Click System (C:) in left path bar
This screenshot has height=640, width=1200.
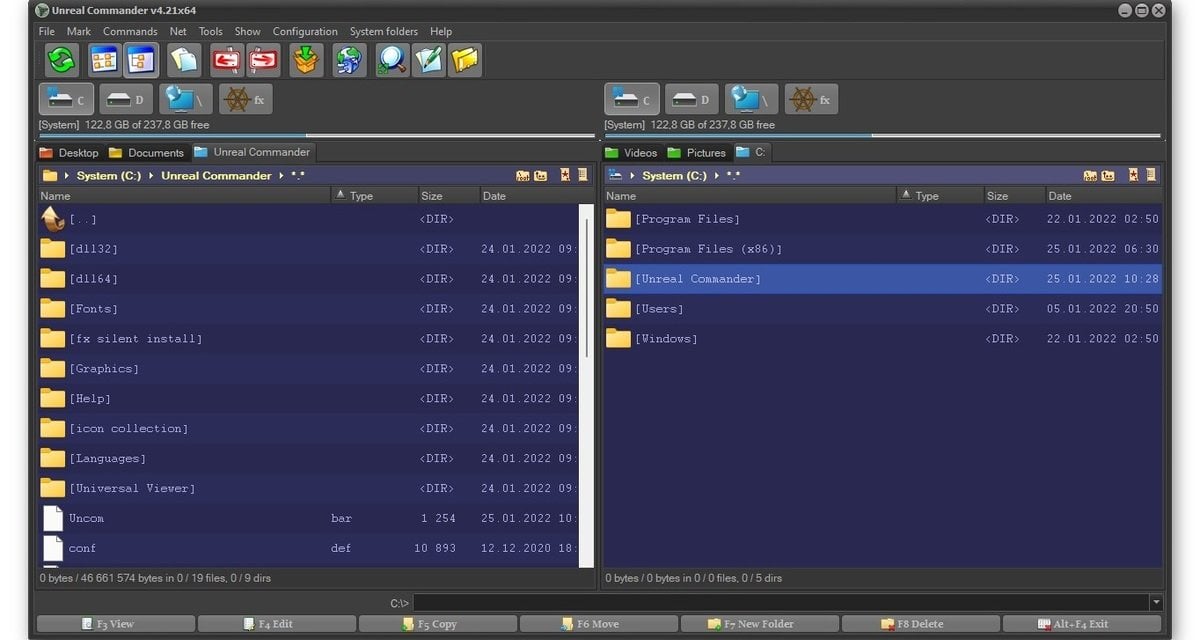point(109,176)
